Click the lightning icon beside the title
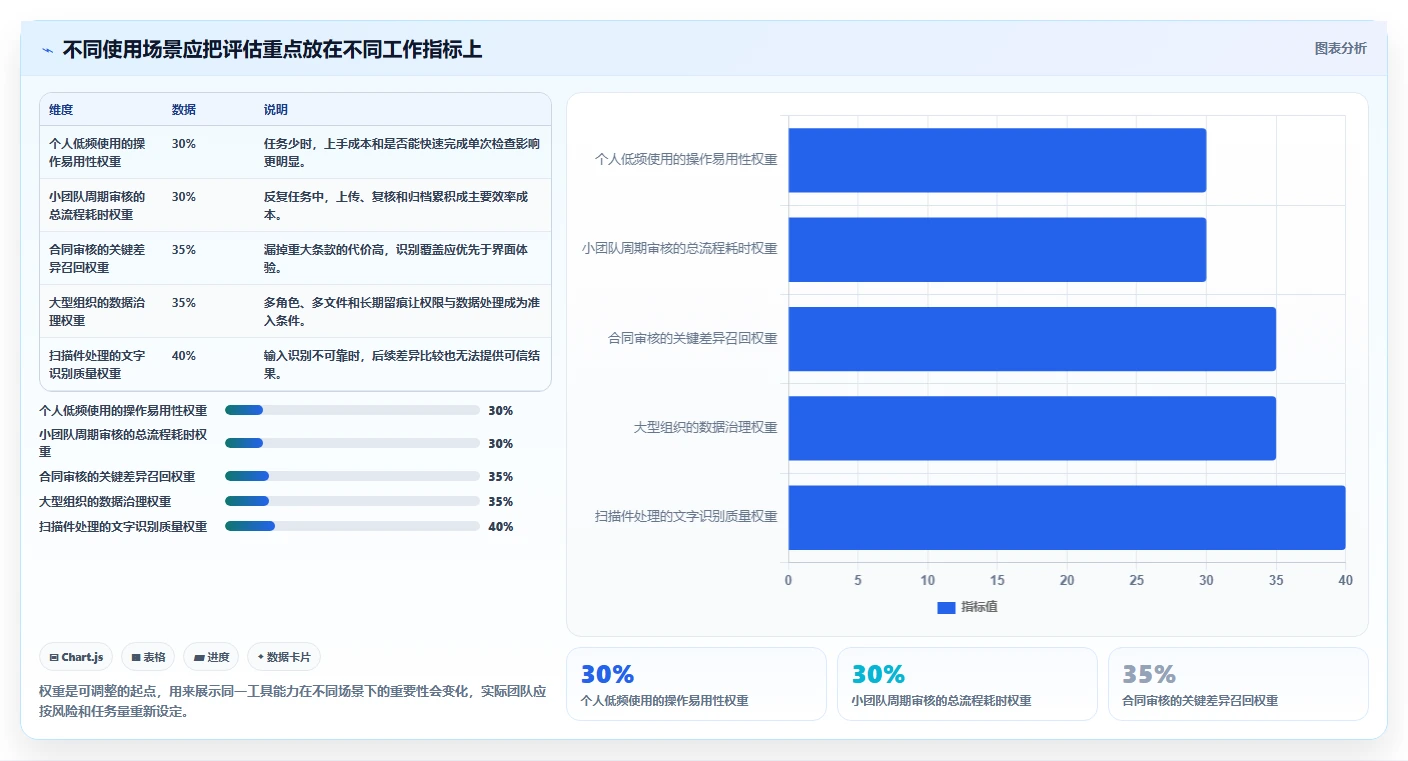The width and height of the screenshot is (1408, 761). [x=47, y=50]
